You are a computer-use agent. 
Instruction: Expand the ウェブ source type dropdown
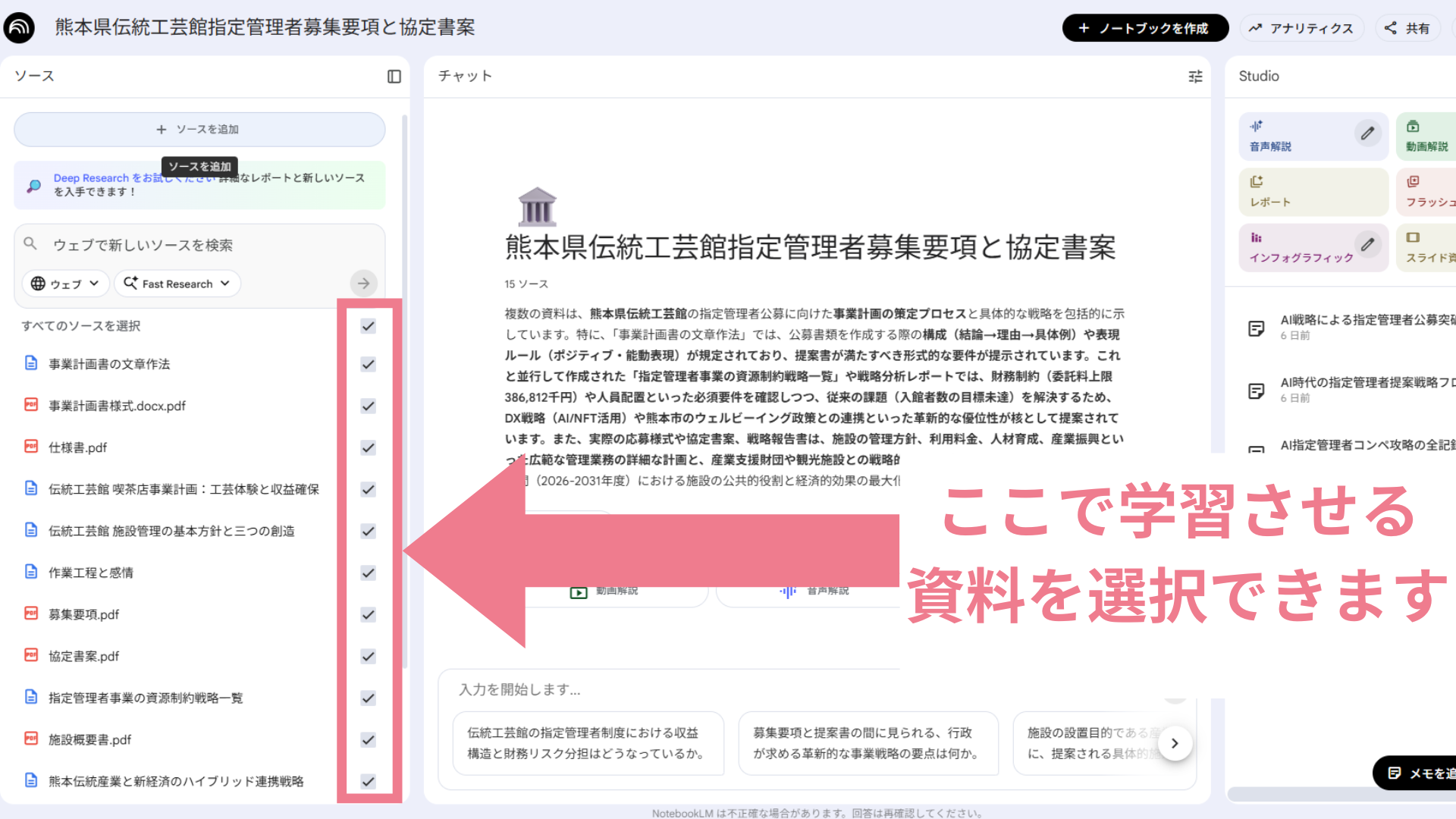point(65,284)
